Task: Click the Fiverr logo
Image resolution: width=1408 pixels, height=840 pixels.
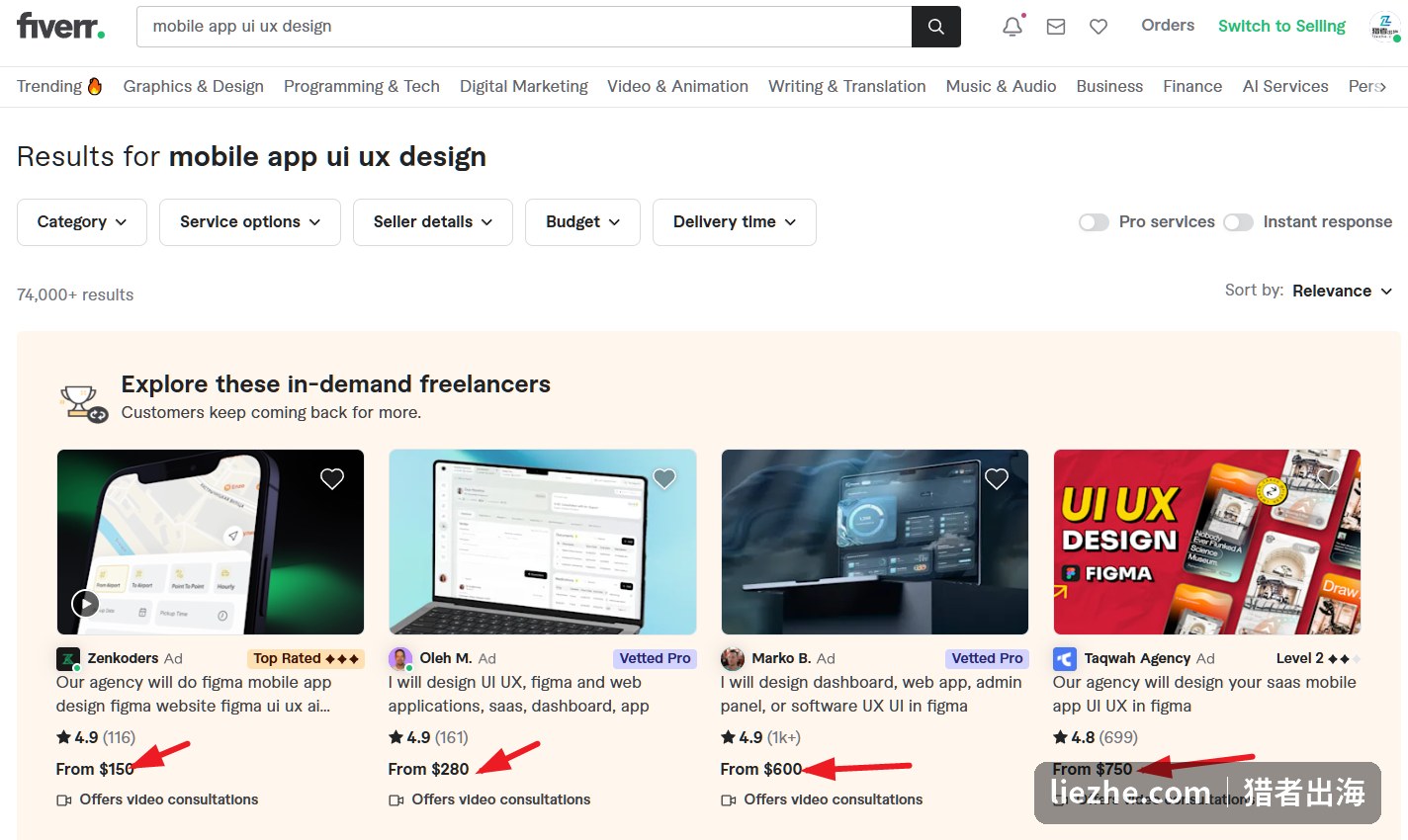Action: click(60, 26)
